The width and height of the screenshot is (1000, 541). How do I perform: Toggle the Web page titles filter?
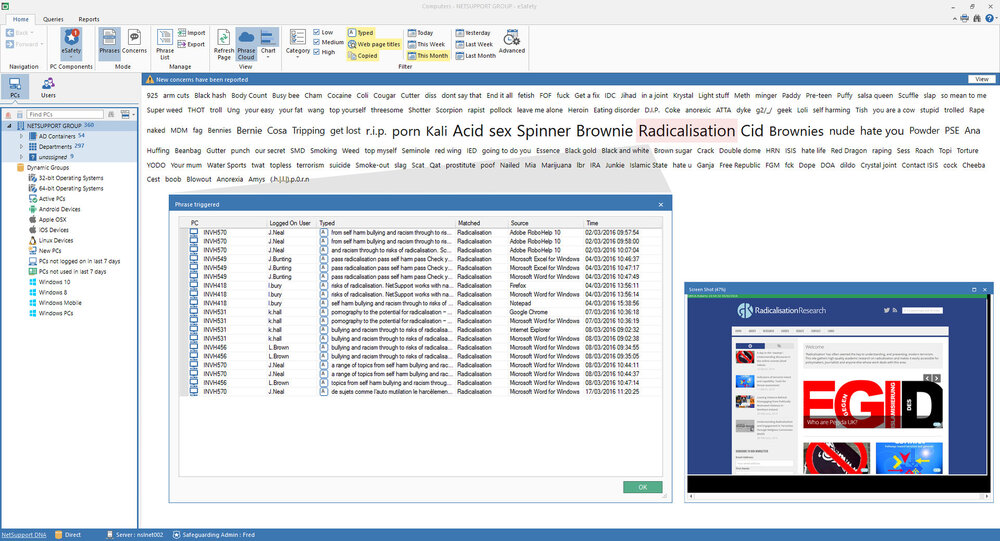[374, 44]
